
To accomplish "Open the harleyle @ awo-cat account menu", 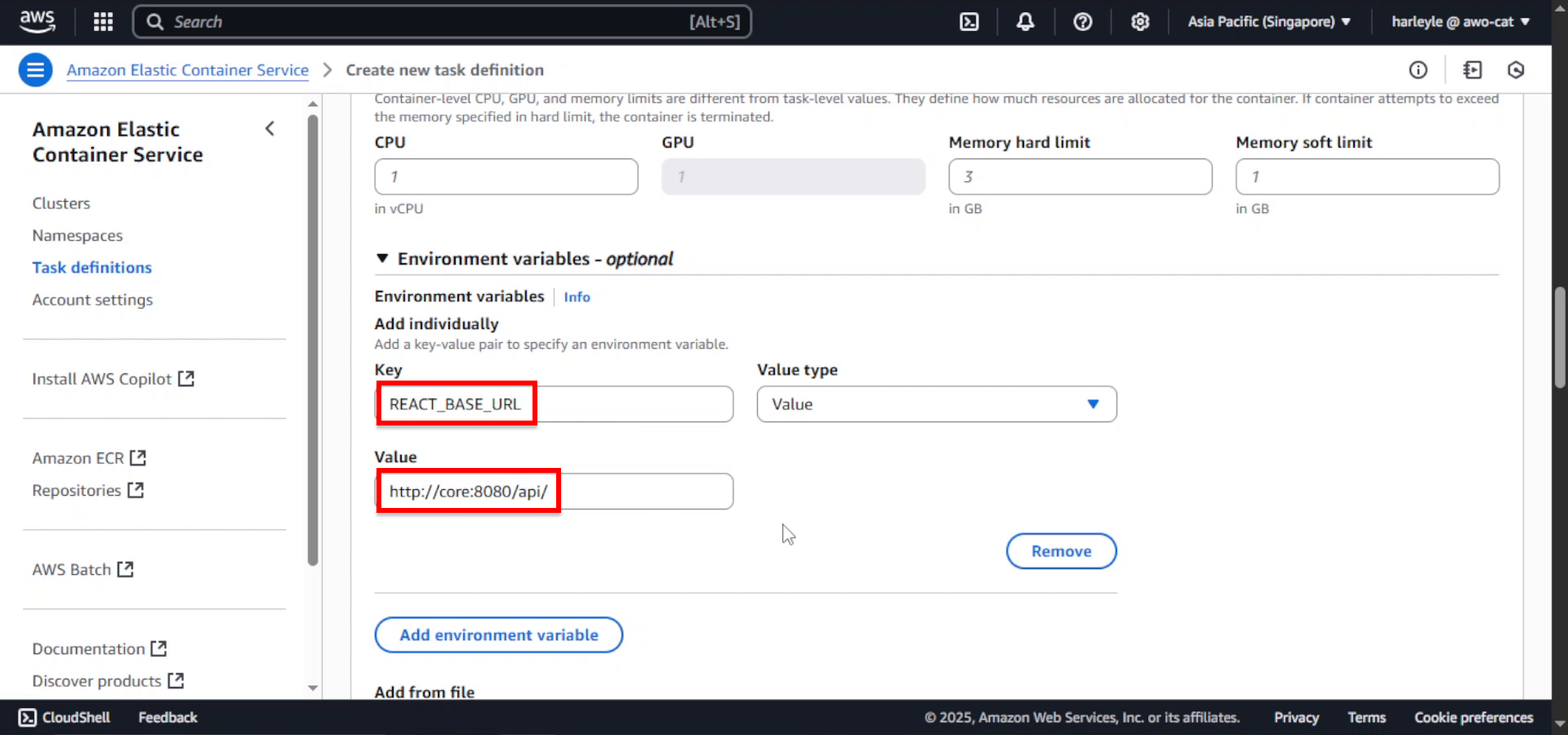I will (x=1460, y=22).
